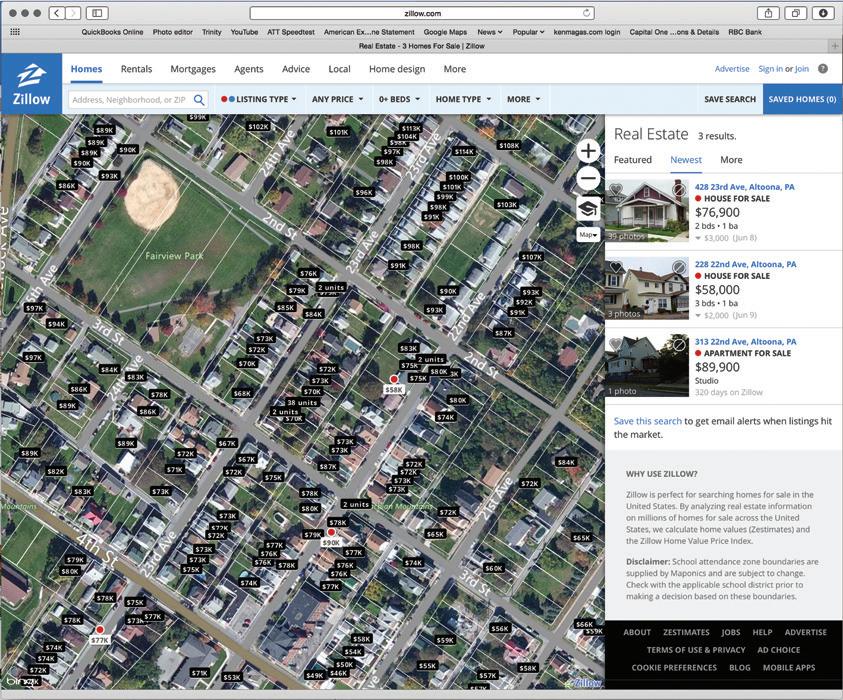Open the Listing Type dropdown
This screenshot has height=700, width=843.
point(259,99)
